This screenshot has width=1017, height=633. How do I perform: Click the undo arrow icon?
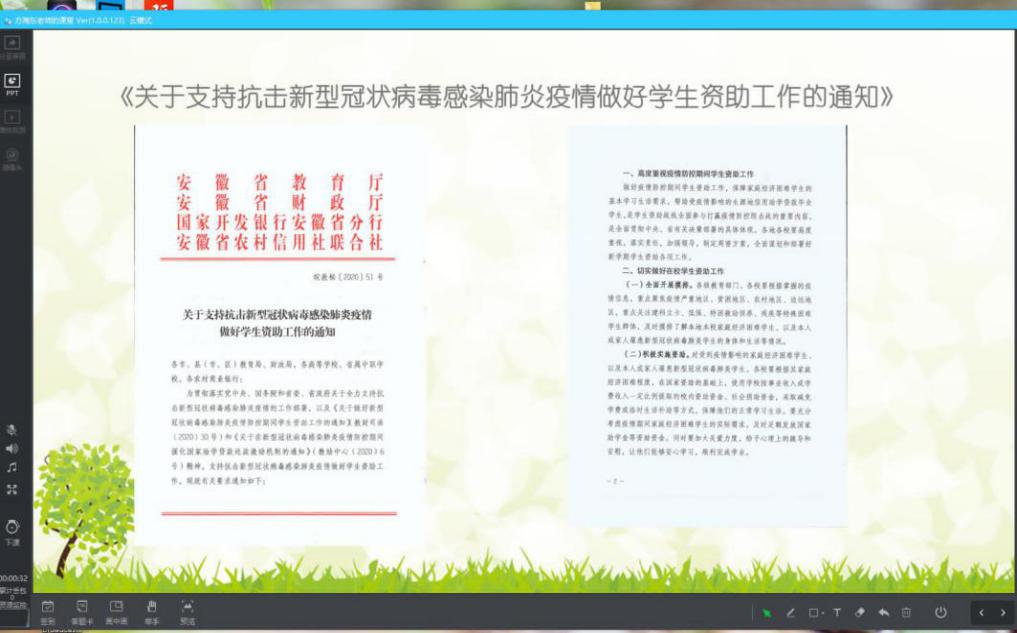(883, 613)
